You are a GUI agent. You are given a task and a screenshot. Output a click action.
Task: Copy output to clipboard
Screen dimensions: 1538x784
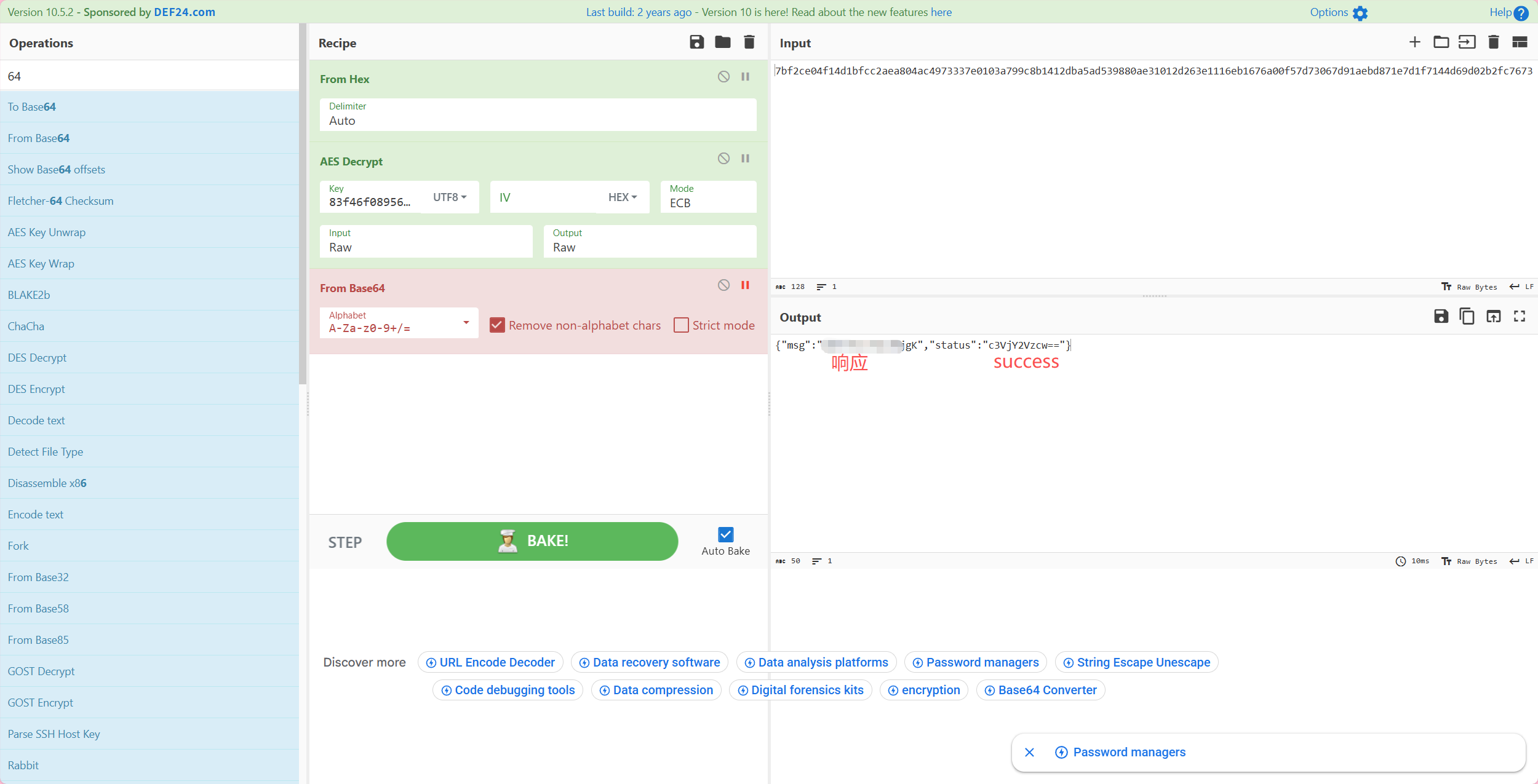[x=1467, y=316]
